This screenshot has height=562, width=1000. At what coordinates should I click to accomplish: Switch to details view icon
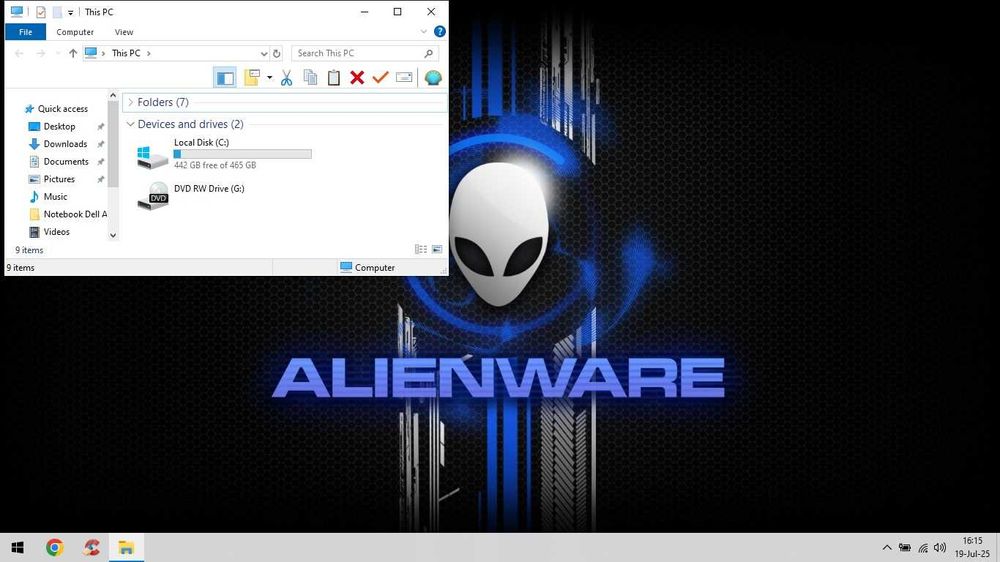(421, 249)
